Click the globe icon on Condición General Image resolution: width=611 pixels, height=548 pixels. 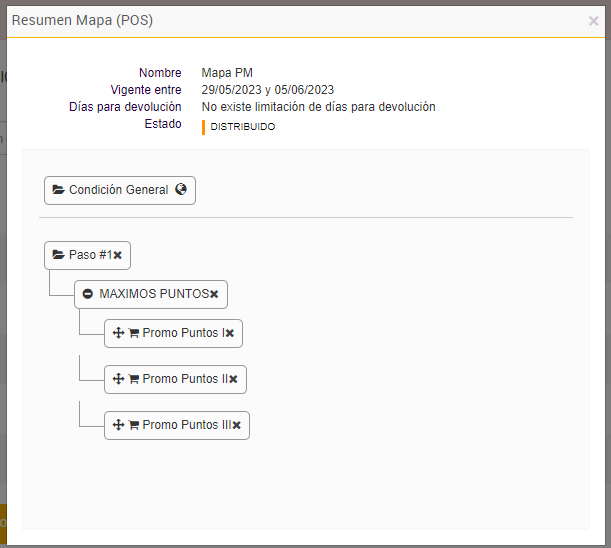coord(181,189)
